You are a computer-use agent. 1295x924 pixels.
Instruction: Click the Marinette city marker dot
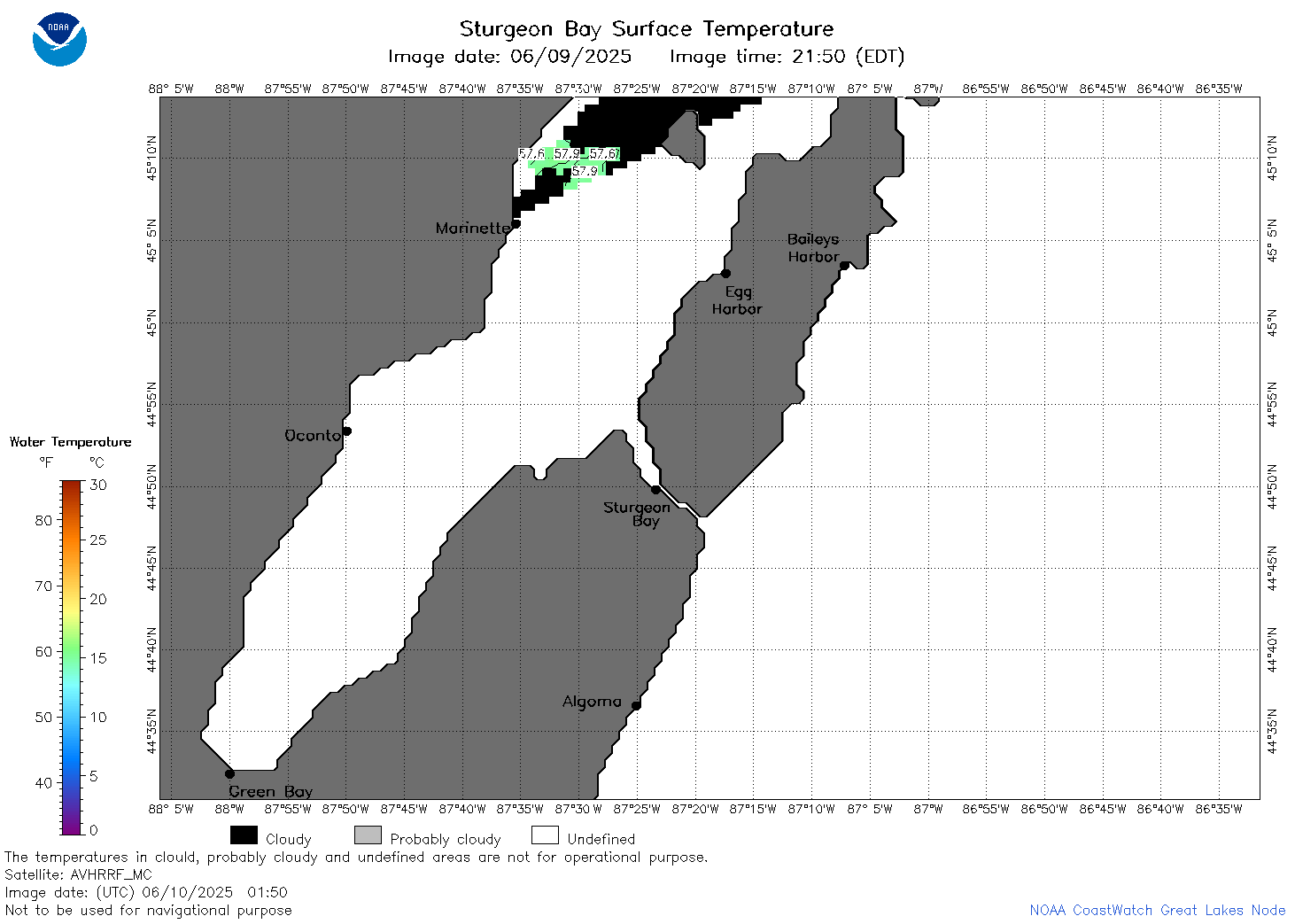[516, 223]
